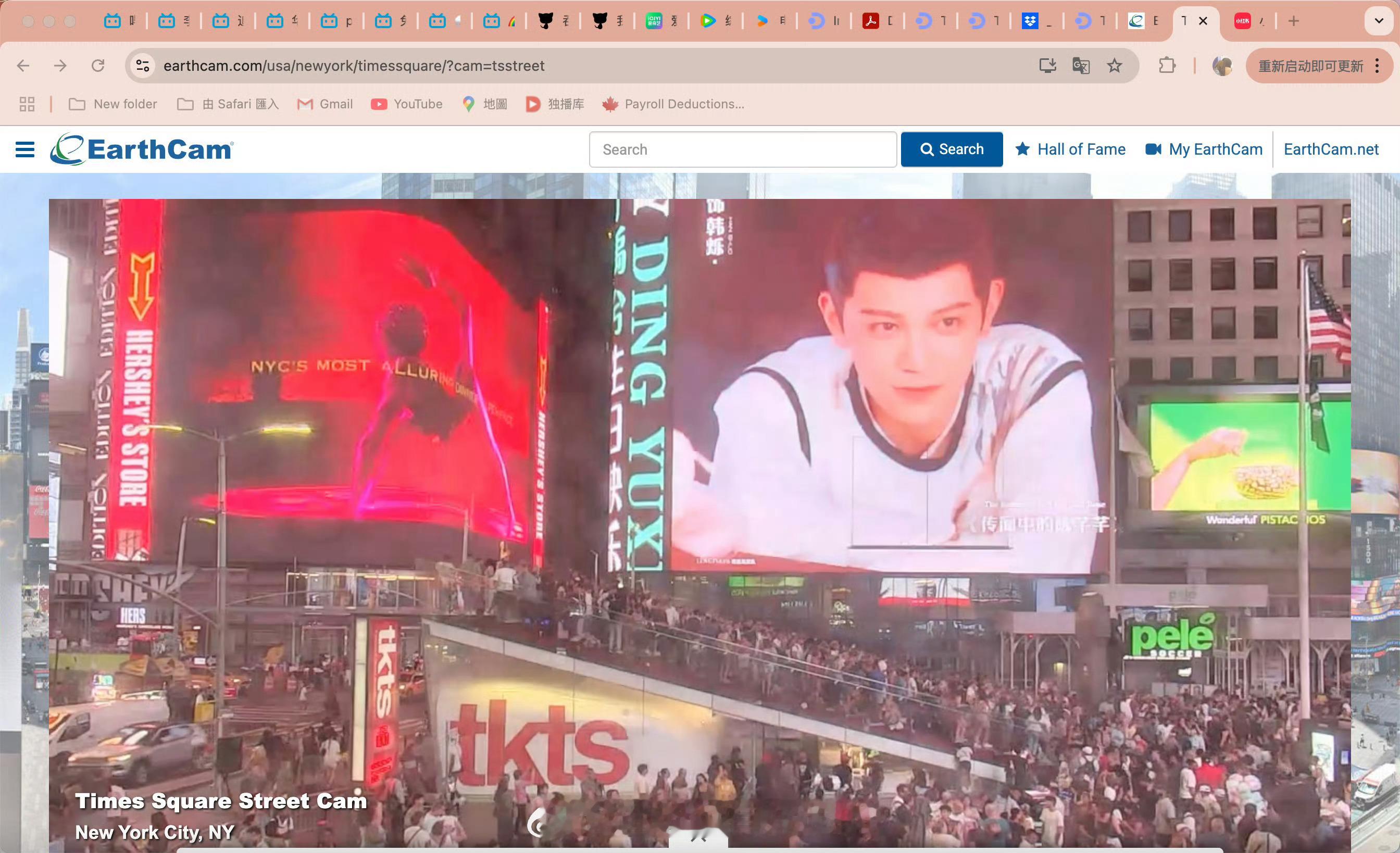This screenshot has height=853, width=1400.
Task: Visit the EarthCam.net link
Action: (1331, 149)
